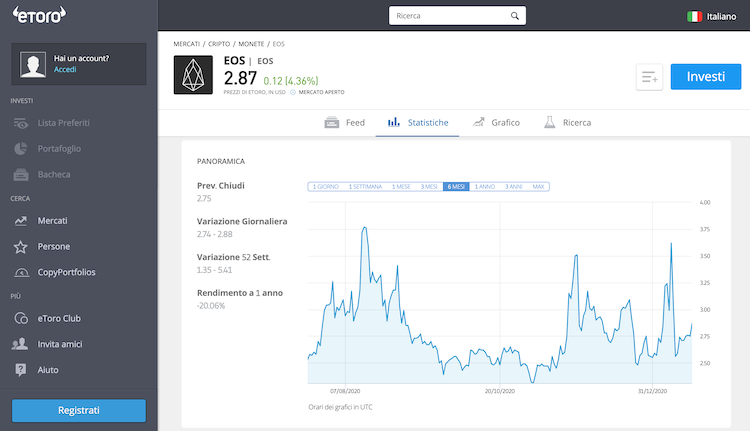The image size is (750, 431).
Task: Switch to the Feed tab
Action: tap(344, 123)
